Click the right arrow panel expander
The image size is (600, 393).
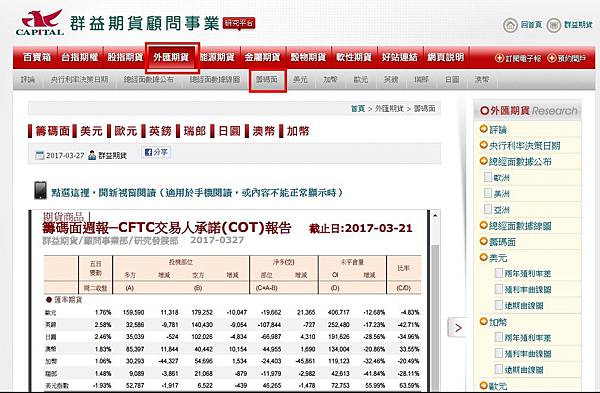458,328
